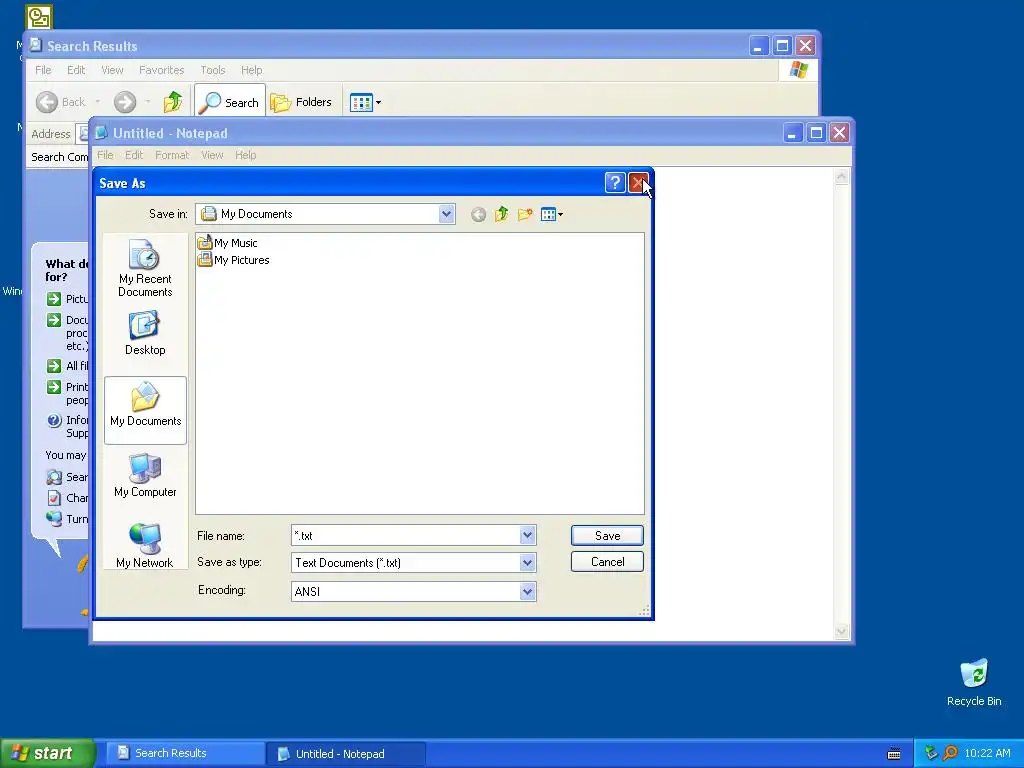Create new folder in Save As dialog
The image size is (1024, 768).
click(525, 214)
